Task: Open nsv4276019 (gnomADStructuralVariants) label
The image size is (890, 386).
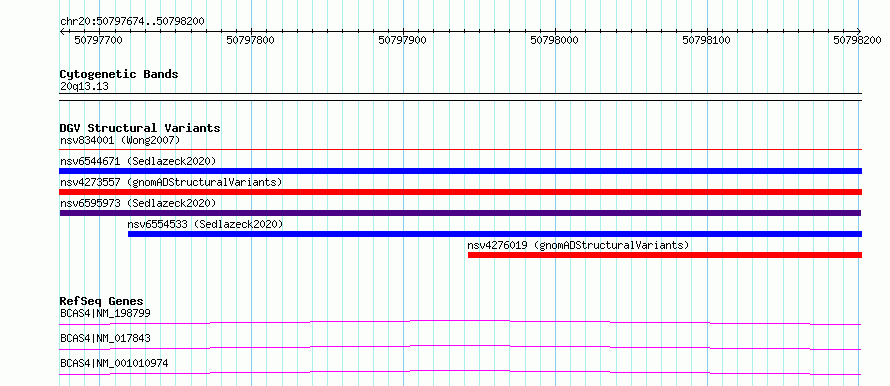Action: (x=578, y=245)
